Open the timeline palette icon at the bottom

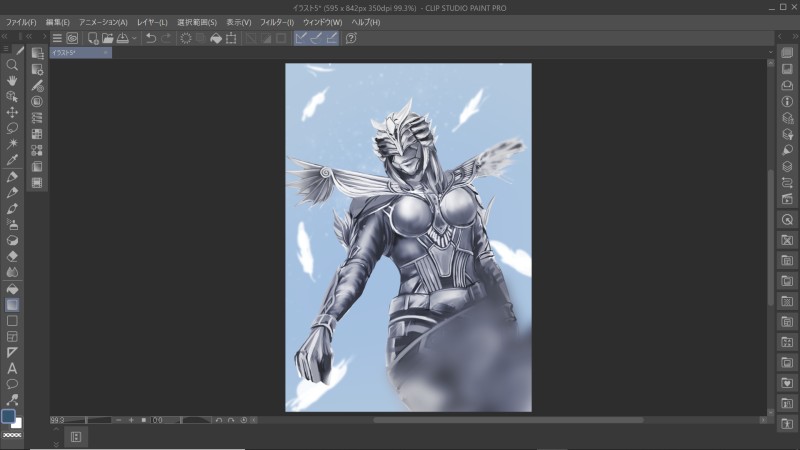[x=76, y=437]
